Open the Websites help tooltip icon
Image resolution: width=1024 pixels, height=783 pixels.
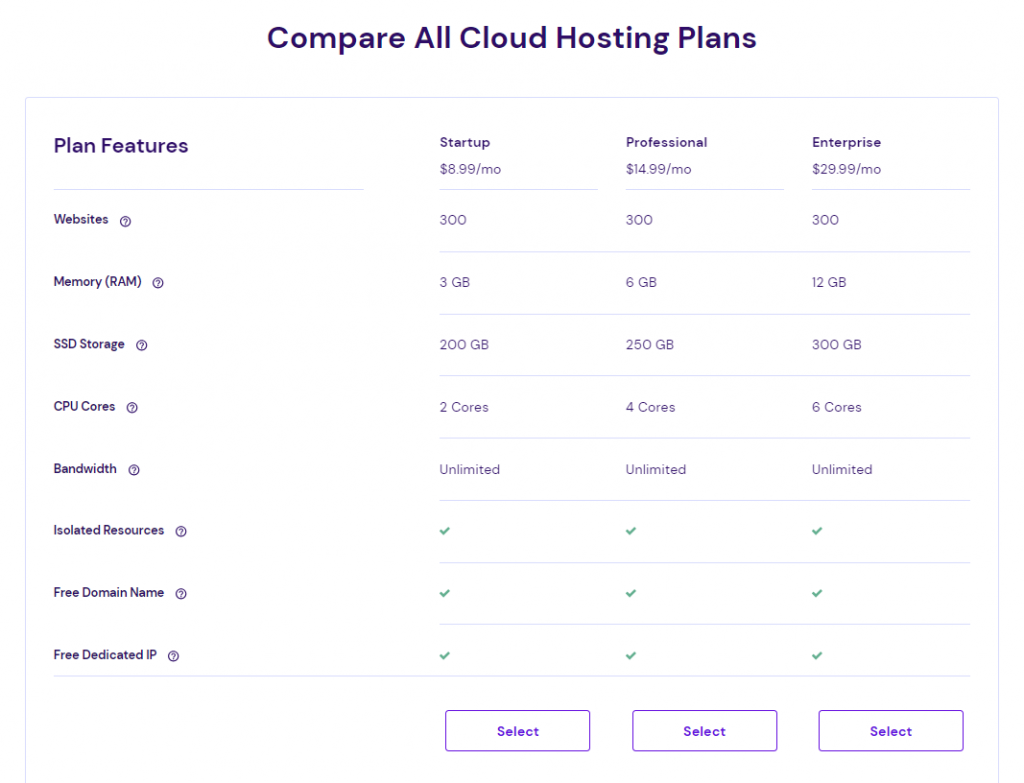click(x=125, y=220)
